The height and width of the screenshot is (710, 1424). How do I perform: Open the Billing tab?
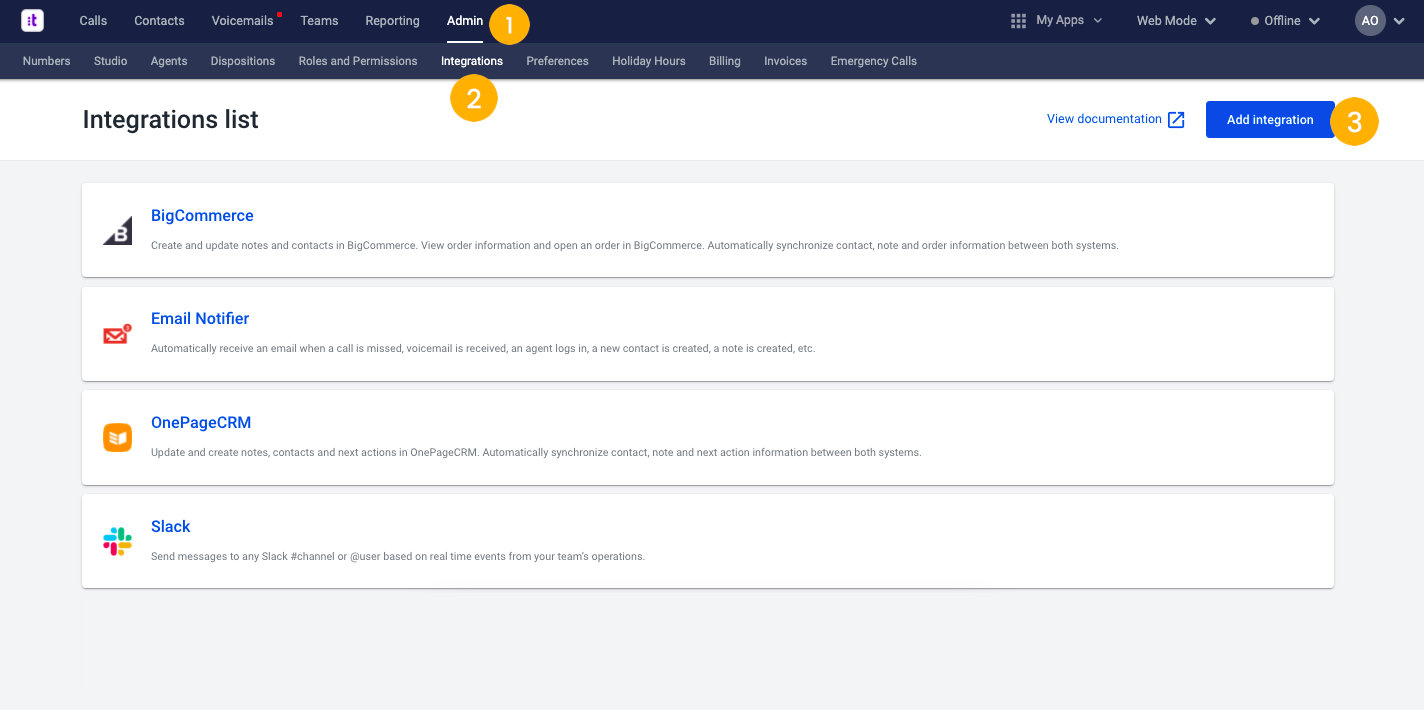click(x=725, y=61)
